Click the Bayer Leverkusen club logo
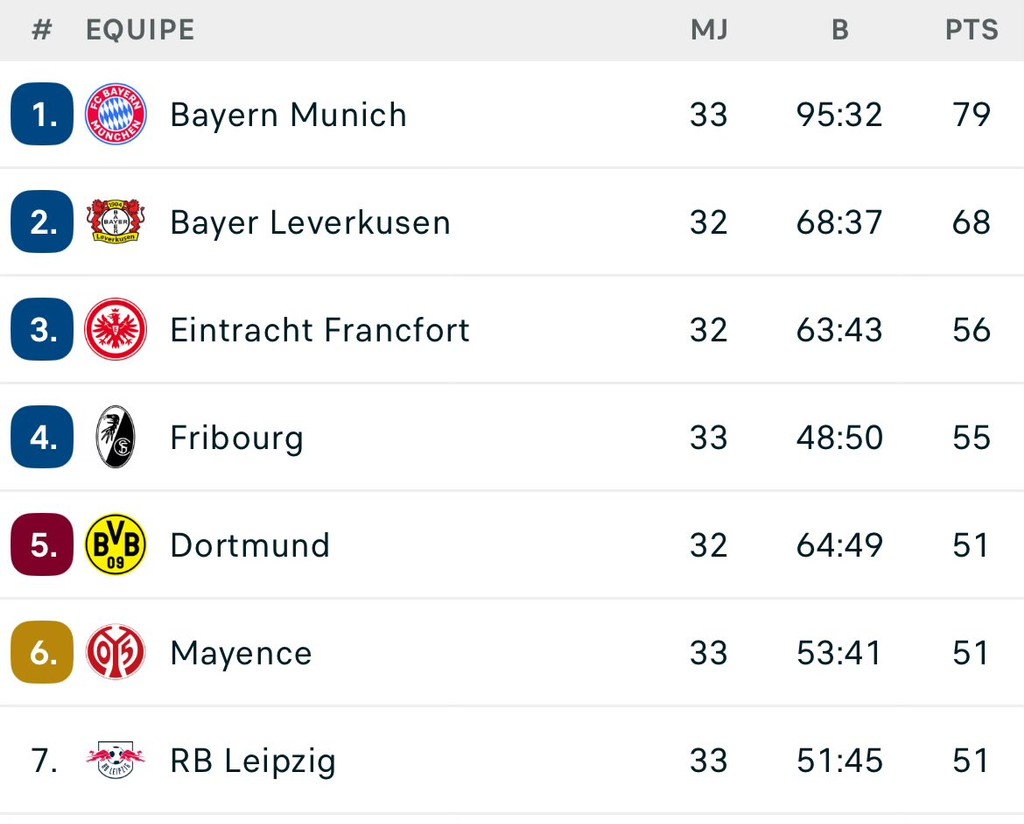 coord(116,221)
